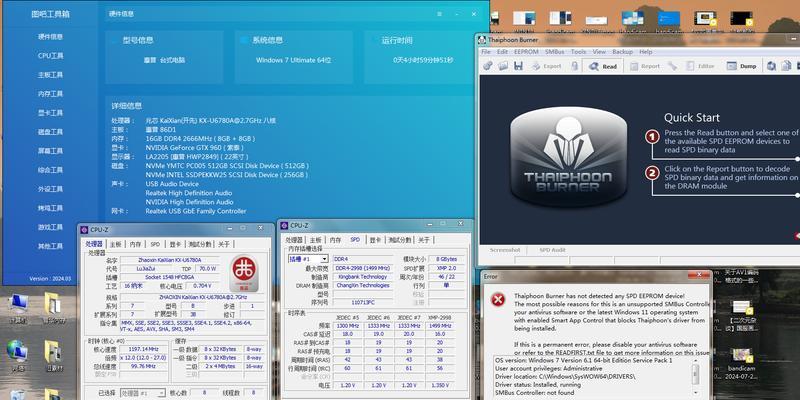
Task: Click the CPU-Z title icon of left window
Action: pos(85,230)
